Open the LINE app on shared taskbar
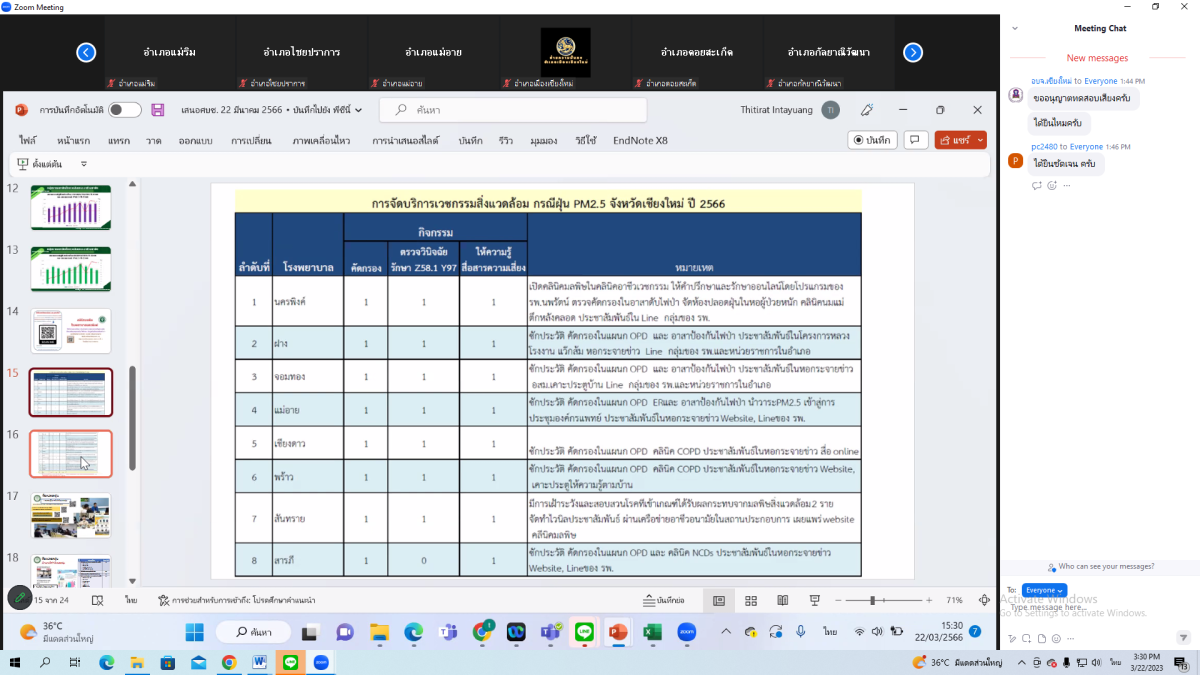This screenshot has height=675, width=1200. pos(584,632)
